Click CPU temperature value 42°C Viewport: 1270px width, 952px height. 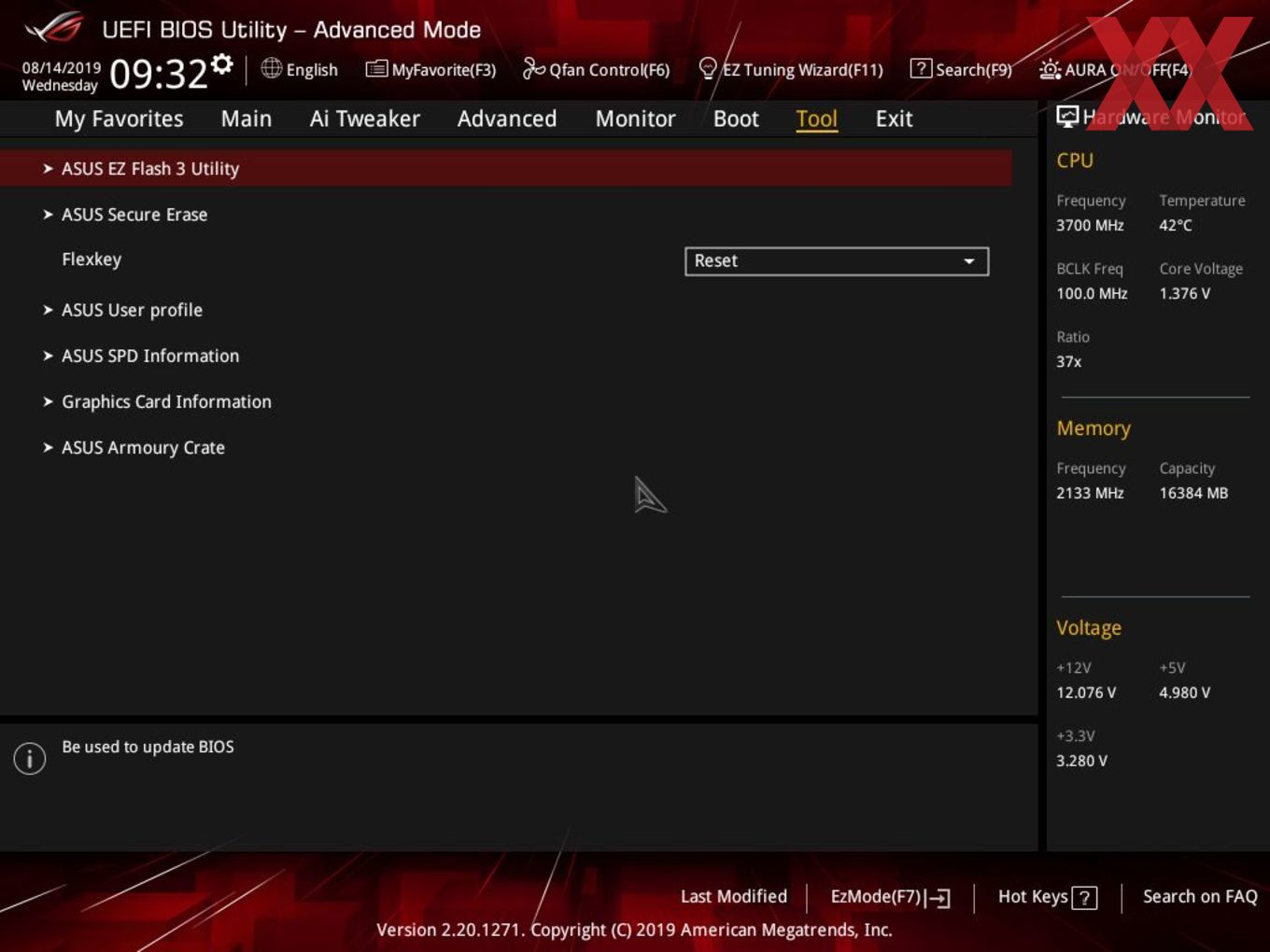[x=1176, y=225]
